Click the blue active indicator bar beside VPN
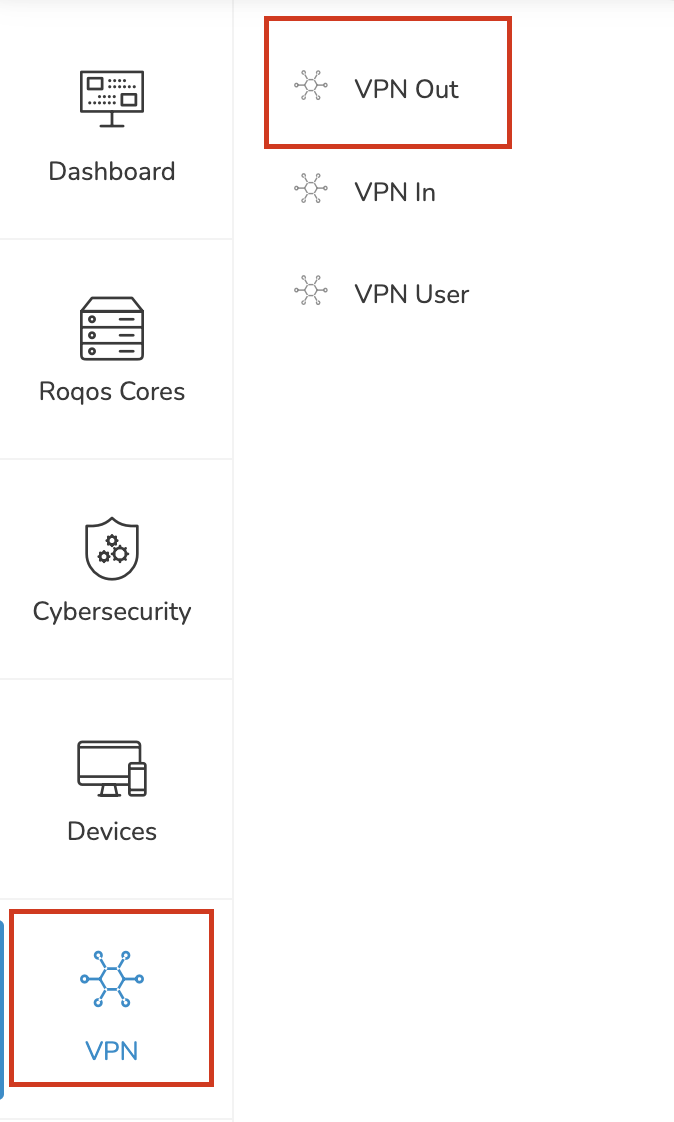This screenshot has width=674, height=1122. pyautogui.click(x=2, y=1010)
